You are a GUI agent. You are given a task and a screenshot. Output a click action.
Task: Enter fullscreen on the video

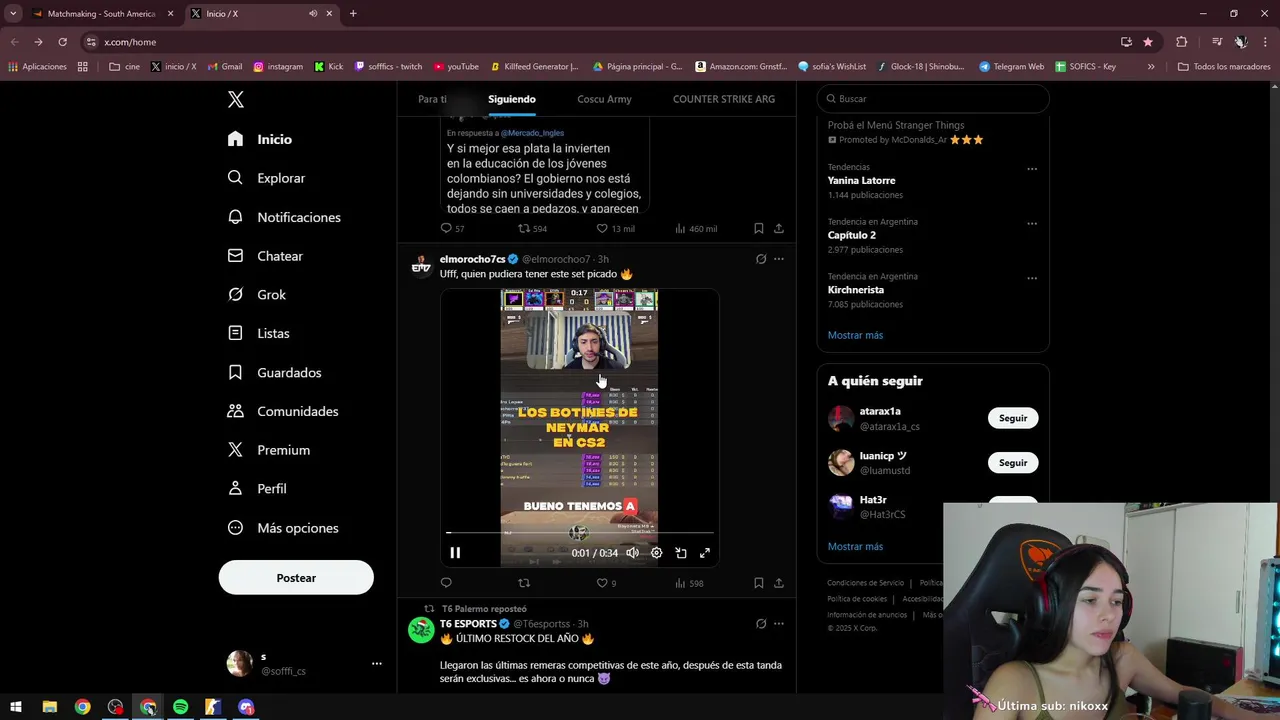tap(705, 553)
